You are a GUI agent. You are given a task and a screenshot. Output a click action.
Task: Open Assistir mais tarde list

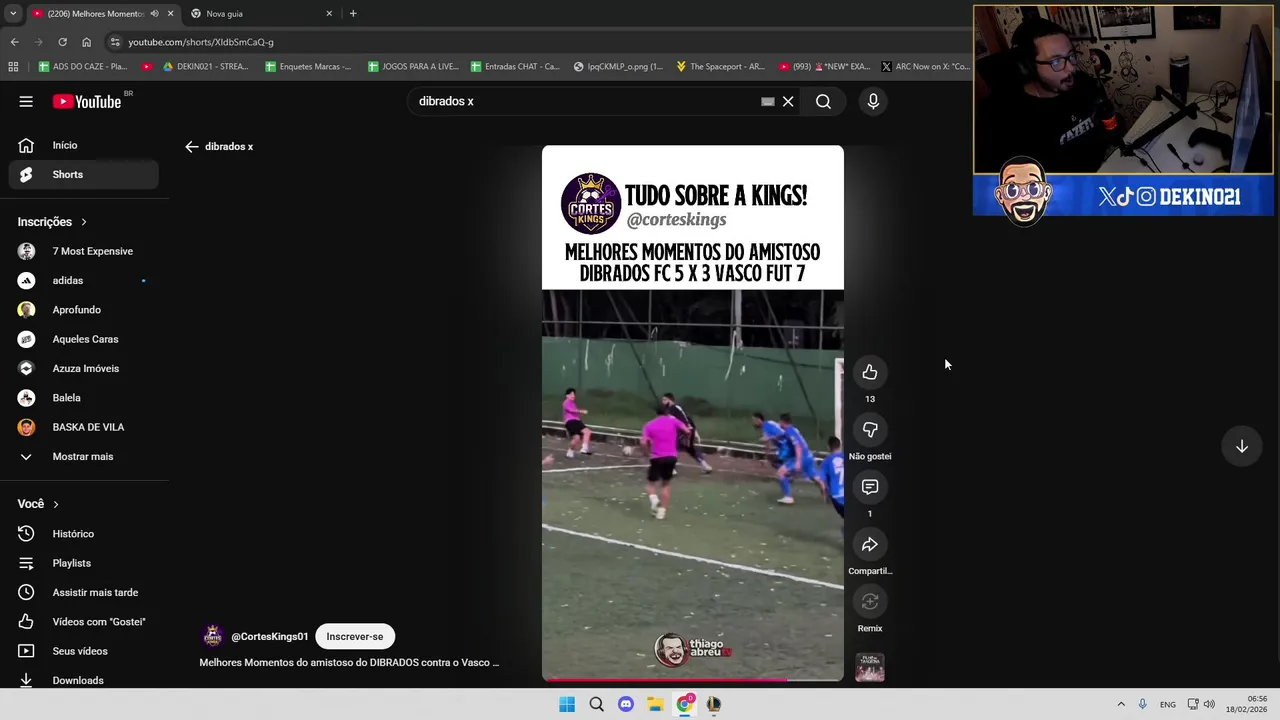tap(84, 592)
